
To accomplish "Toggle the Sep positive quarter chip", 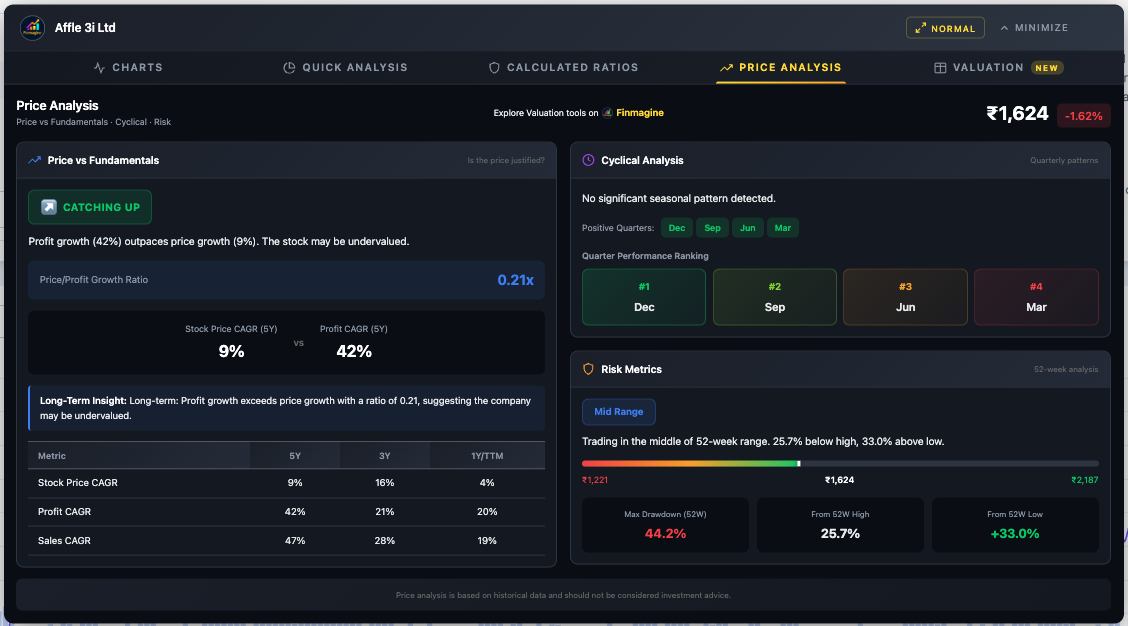I will (712, 227).
